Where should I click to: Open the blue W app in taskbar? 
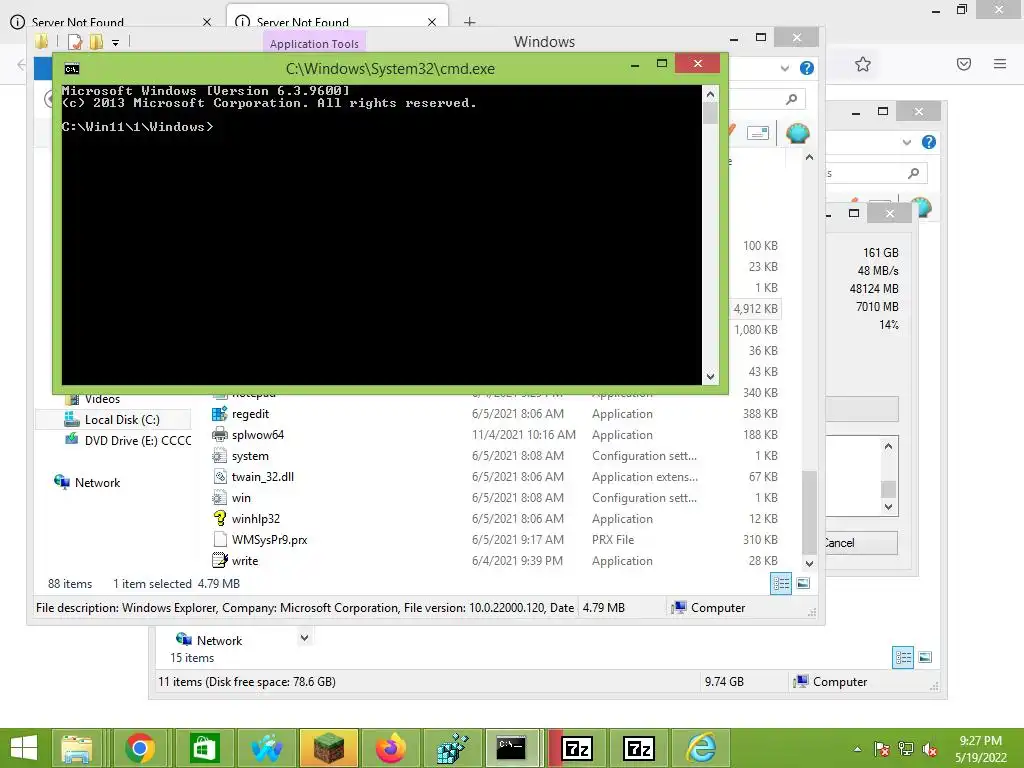pos(266,748)
